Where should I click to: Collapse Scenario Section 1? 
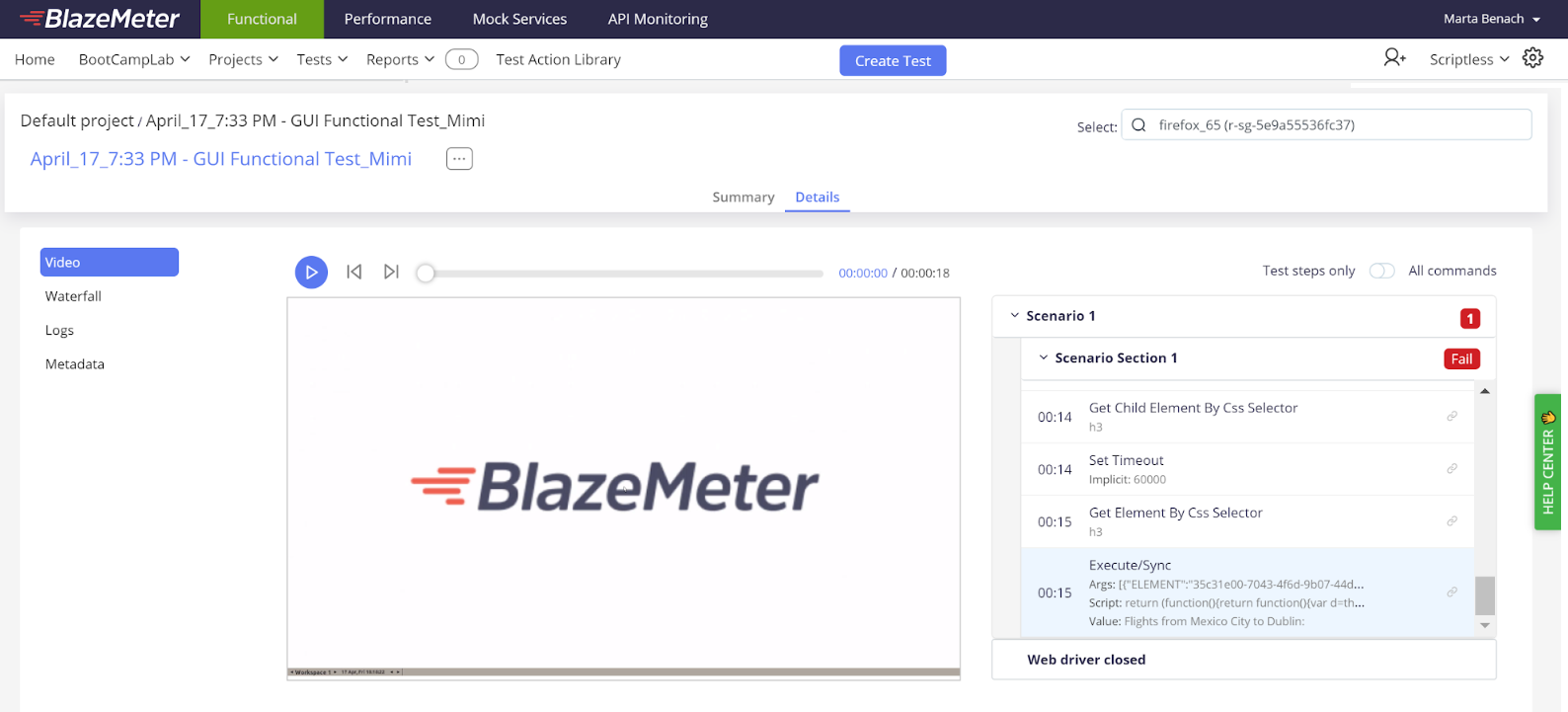(1043, 358)
